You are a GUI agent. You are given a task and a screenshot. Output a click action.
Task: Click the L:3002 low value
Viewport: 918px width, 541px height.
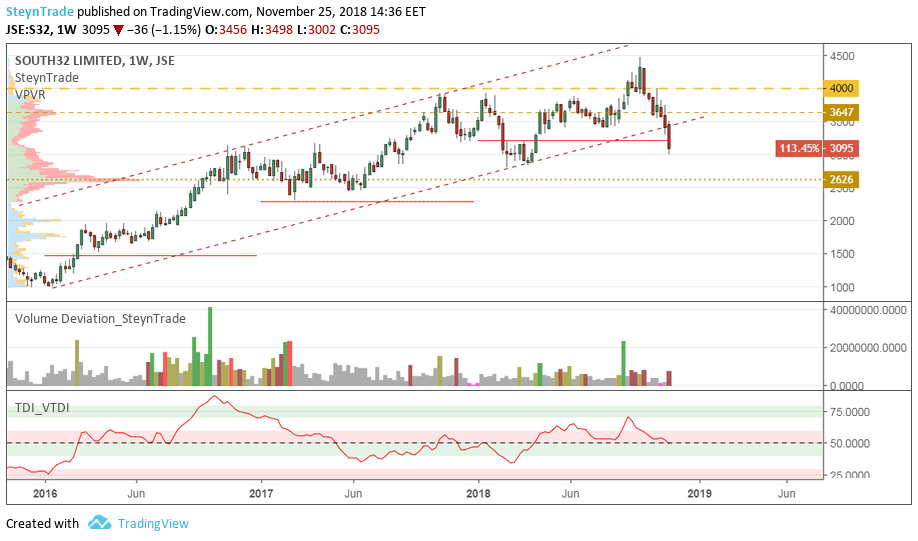coord(316,29)
